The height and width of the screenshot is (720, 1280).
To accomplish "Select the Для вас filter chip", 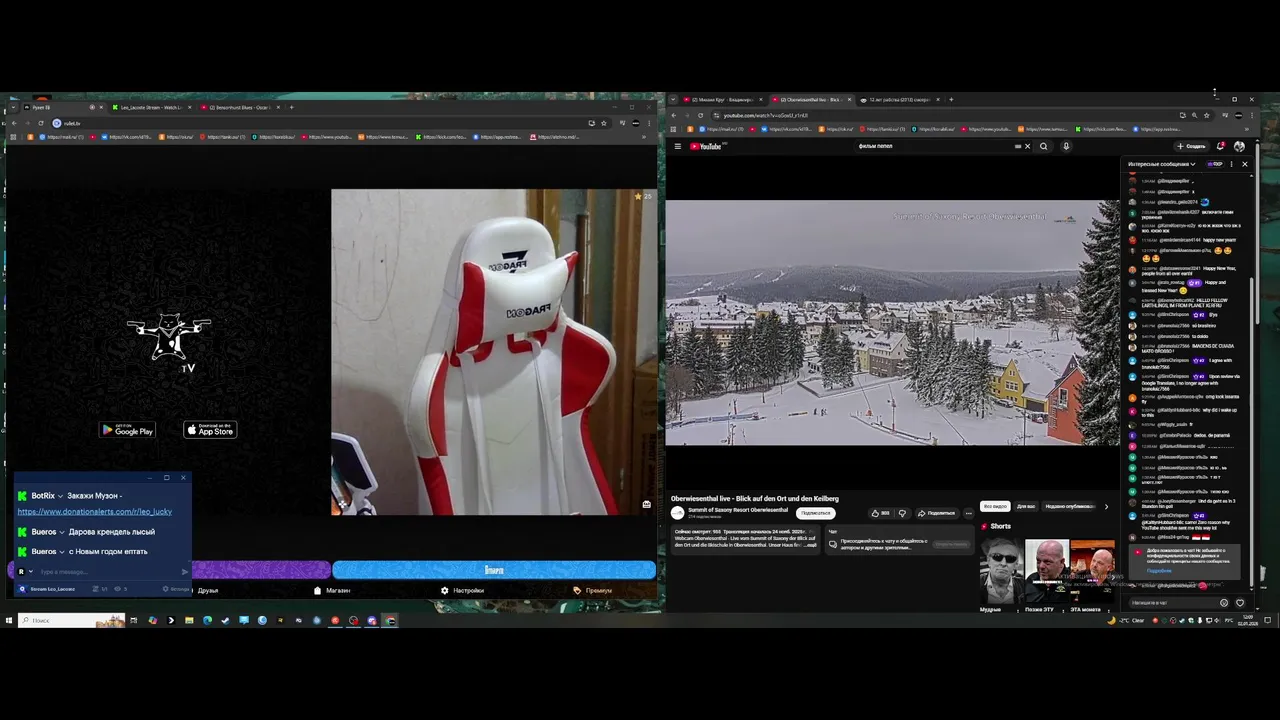I will [1026, 506].
